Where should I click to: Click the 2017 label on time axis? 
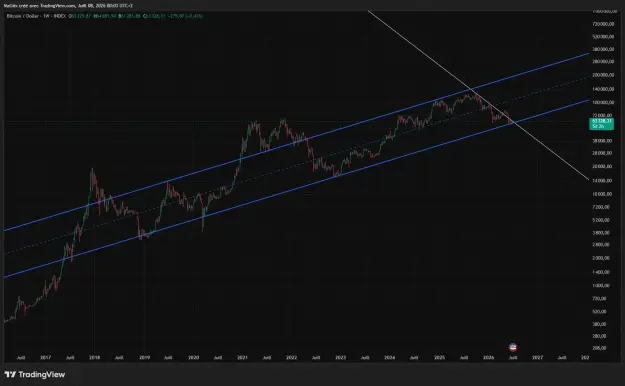(45, 358)
